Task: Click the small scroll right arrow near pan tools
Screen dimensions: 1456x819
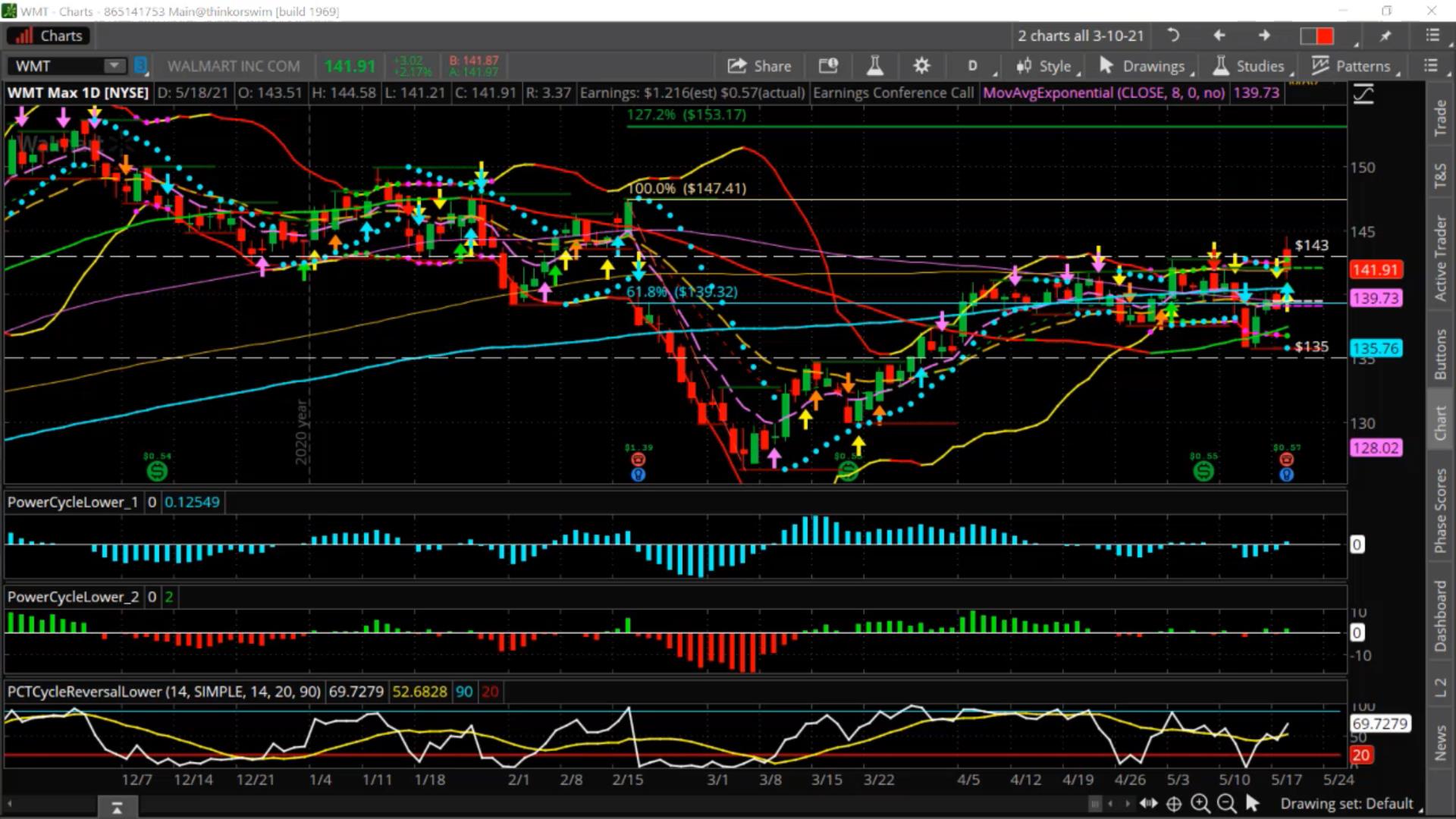Action: (1127, 804)
